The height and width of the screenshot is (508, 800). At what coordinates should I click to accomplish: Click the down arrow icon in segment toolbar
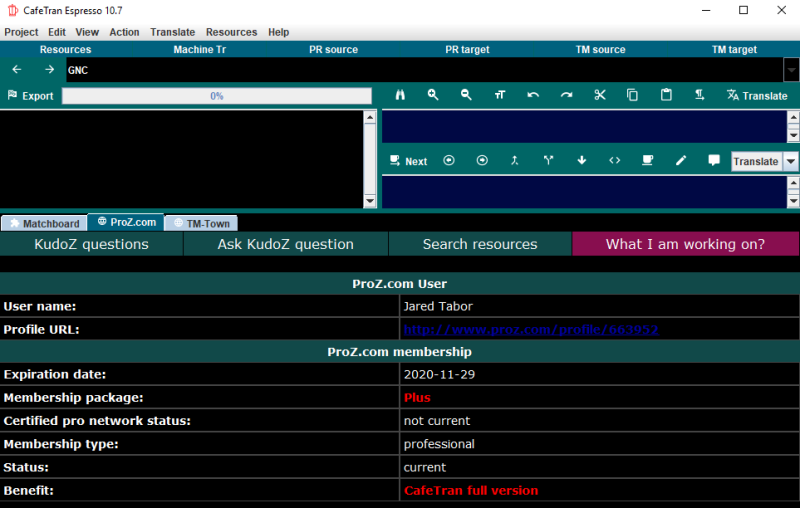pyautogui.click(x=582, y=161)
